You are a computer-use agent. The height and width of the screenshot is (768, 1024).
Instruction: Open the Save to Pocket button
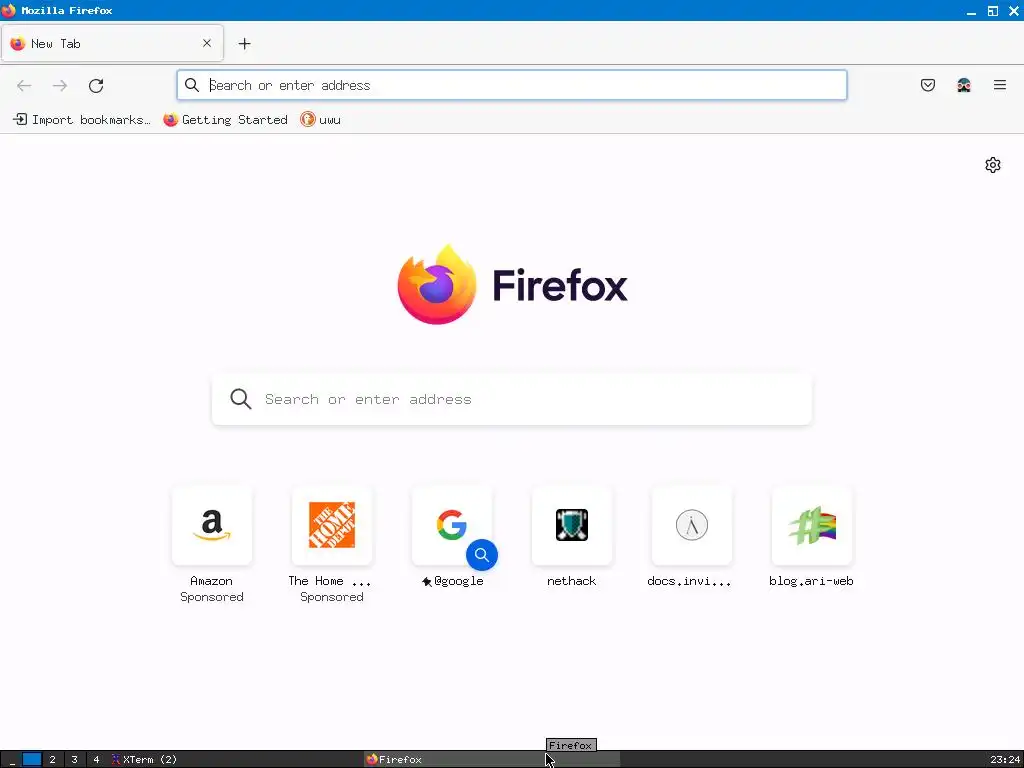(928, 85)
